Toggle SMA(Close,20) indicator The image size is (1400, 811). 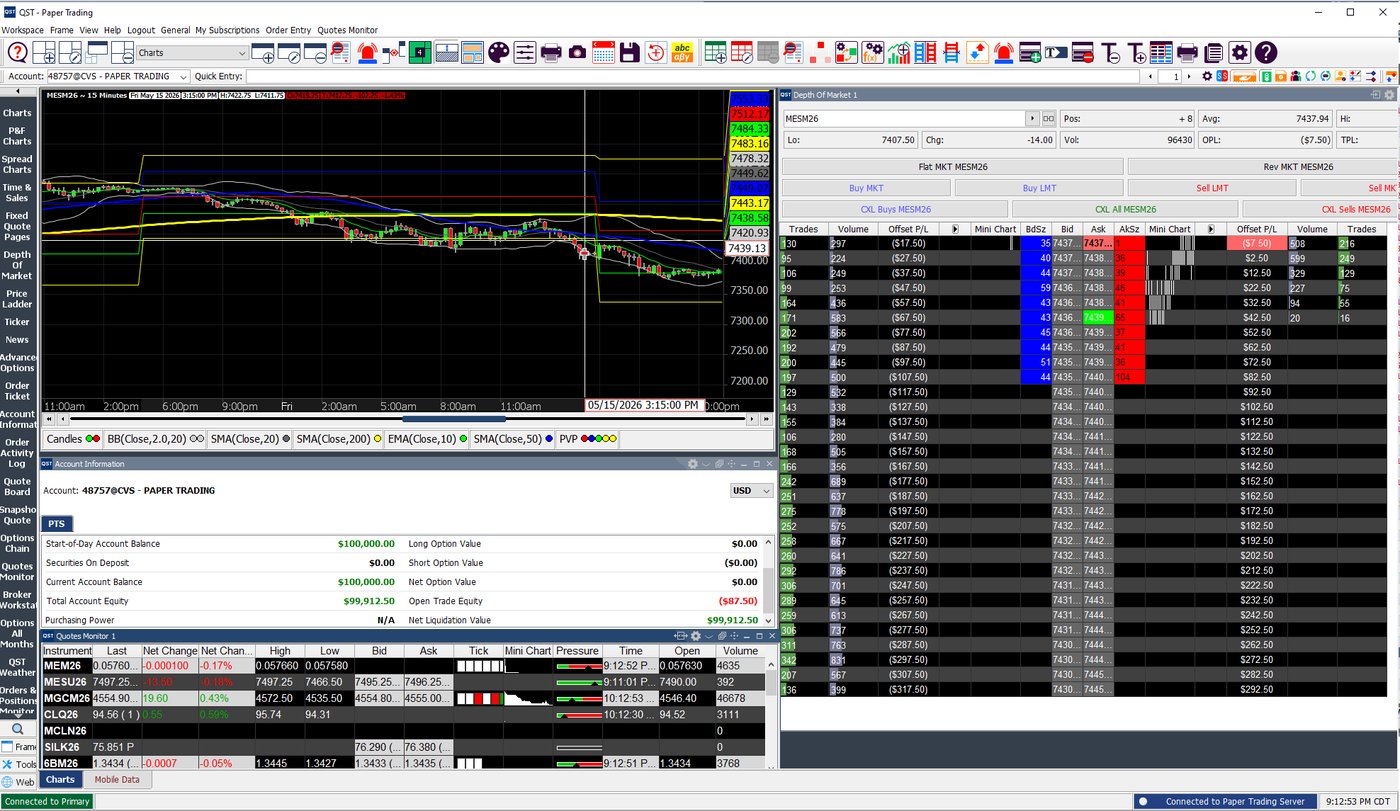[250, 439]
